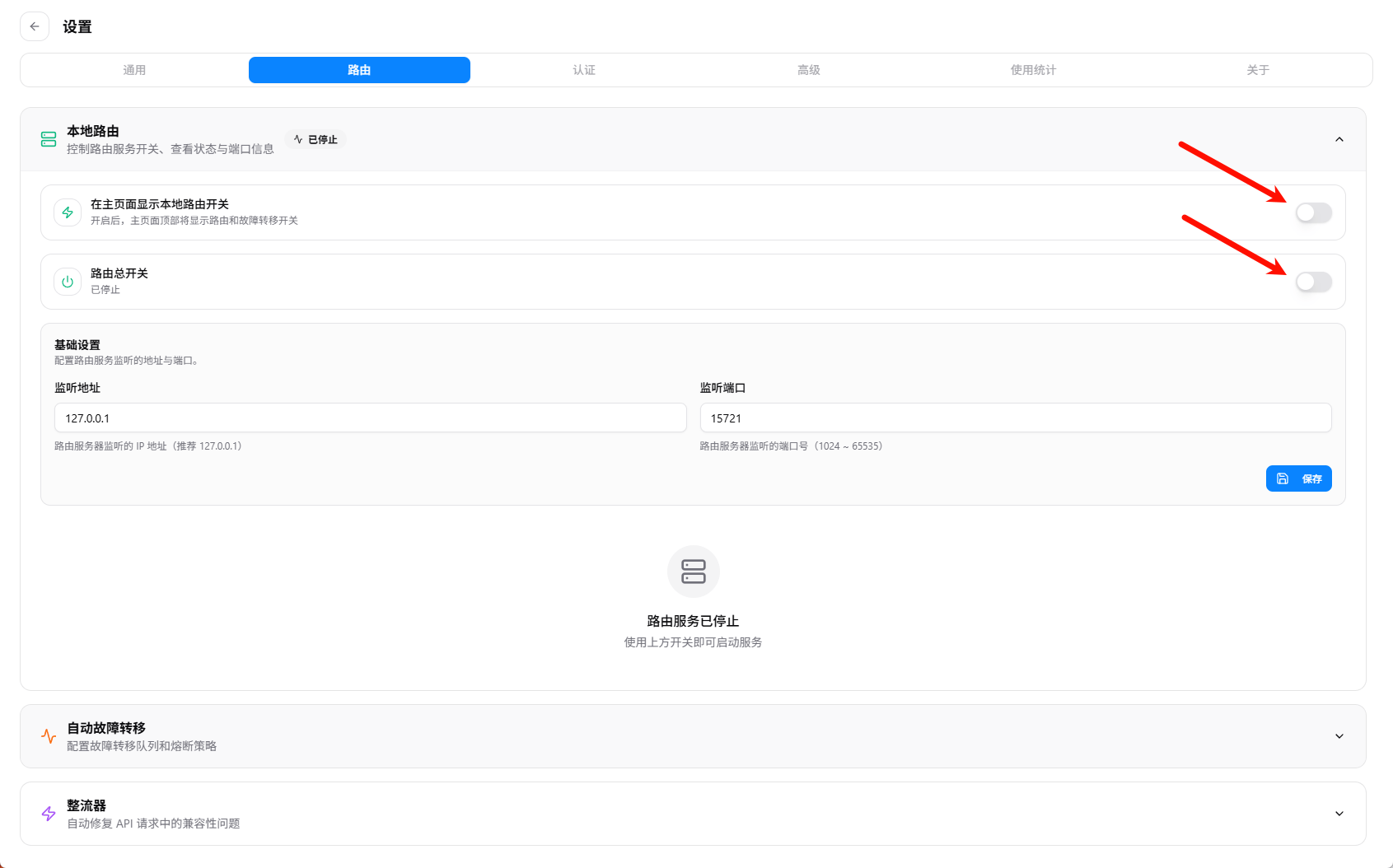Viewport: 1393px width, 868px height.
Task: Click the purple bolt icon beside 整流器
Action: (49, 814)
